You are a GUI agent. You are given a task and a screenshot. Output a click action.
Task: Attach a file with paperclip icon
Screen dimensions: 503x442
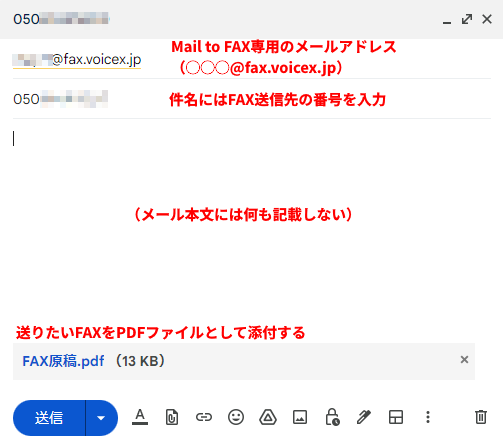click(172, 417)
